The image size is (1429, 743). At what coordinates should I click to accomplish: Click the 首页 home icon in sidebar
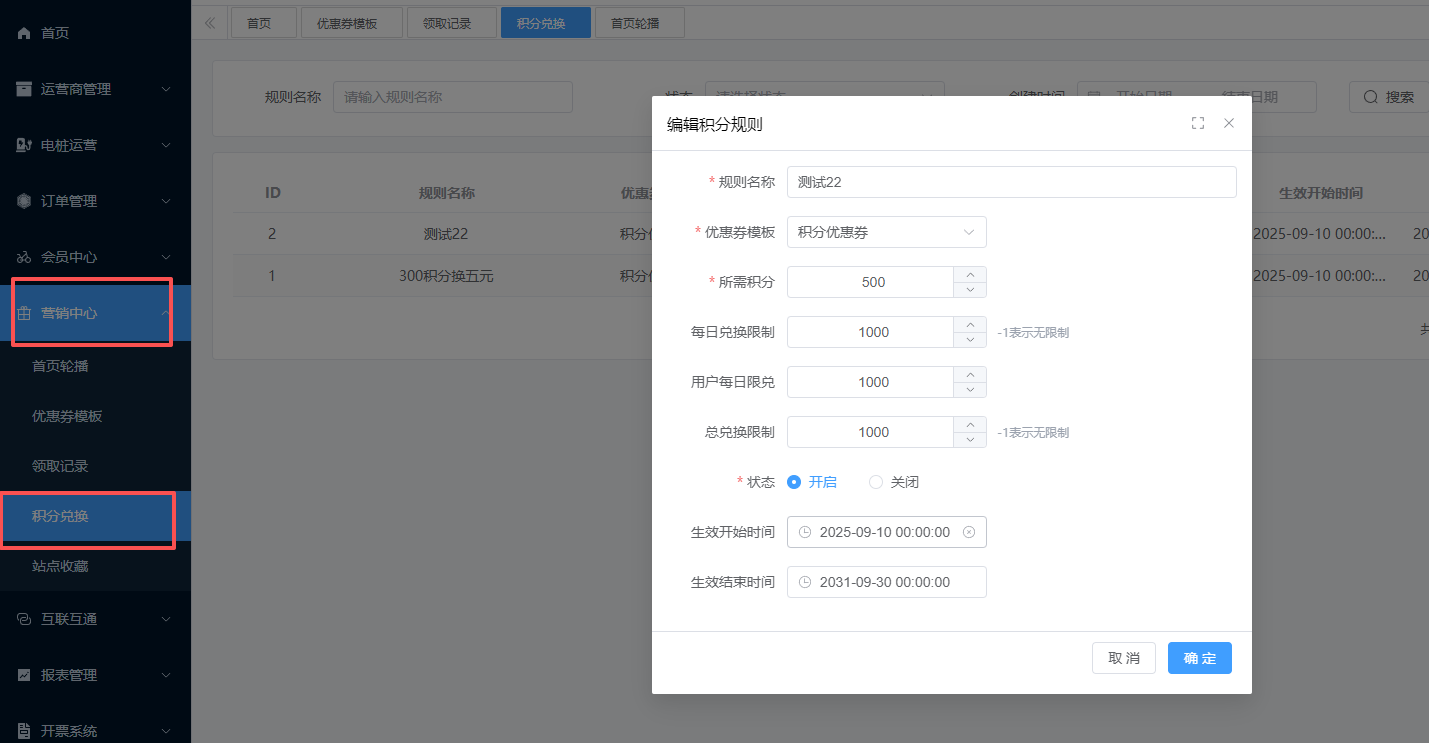point(25,33)
